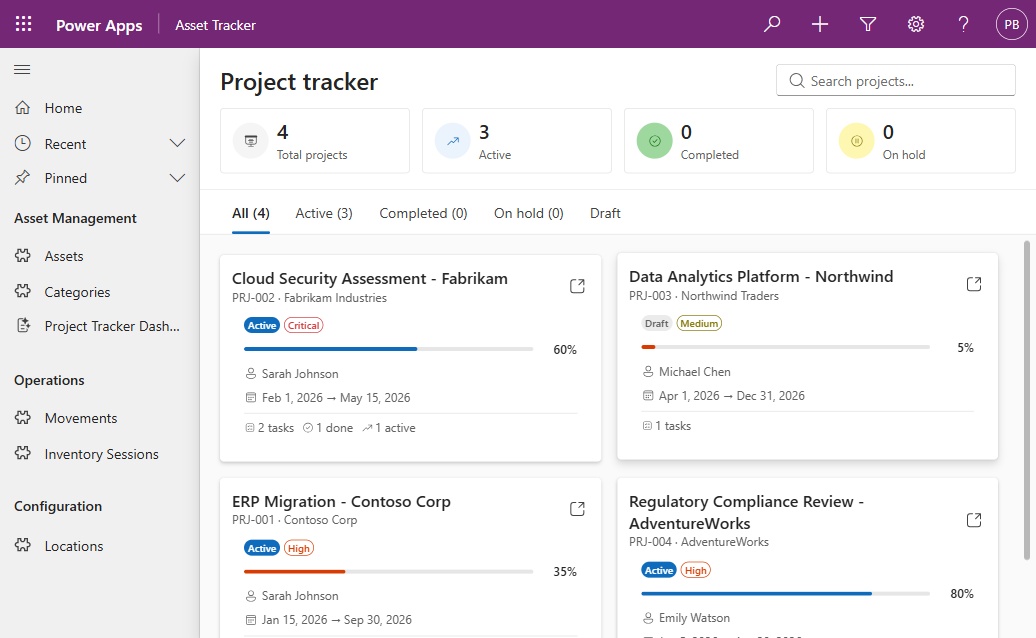The height and width of the screenshot is (638, 1036).
Task: Click the Assets puzzle icon
Action: [x=22, y=256]
